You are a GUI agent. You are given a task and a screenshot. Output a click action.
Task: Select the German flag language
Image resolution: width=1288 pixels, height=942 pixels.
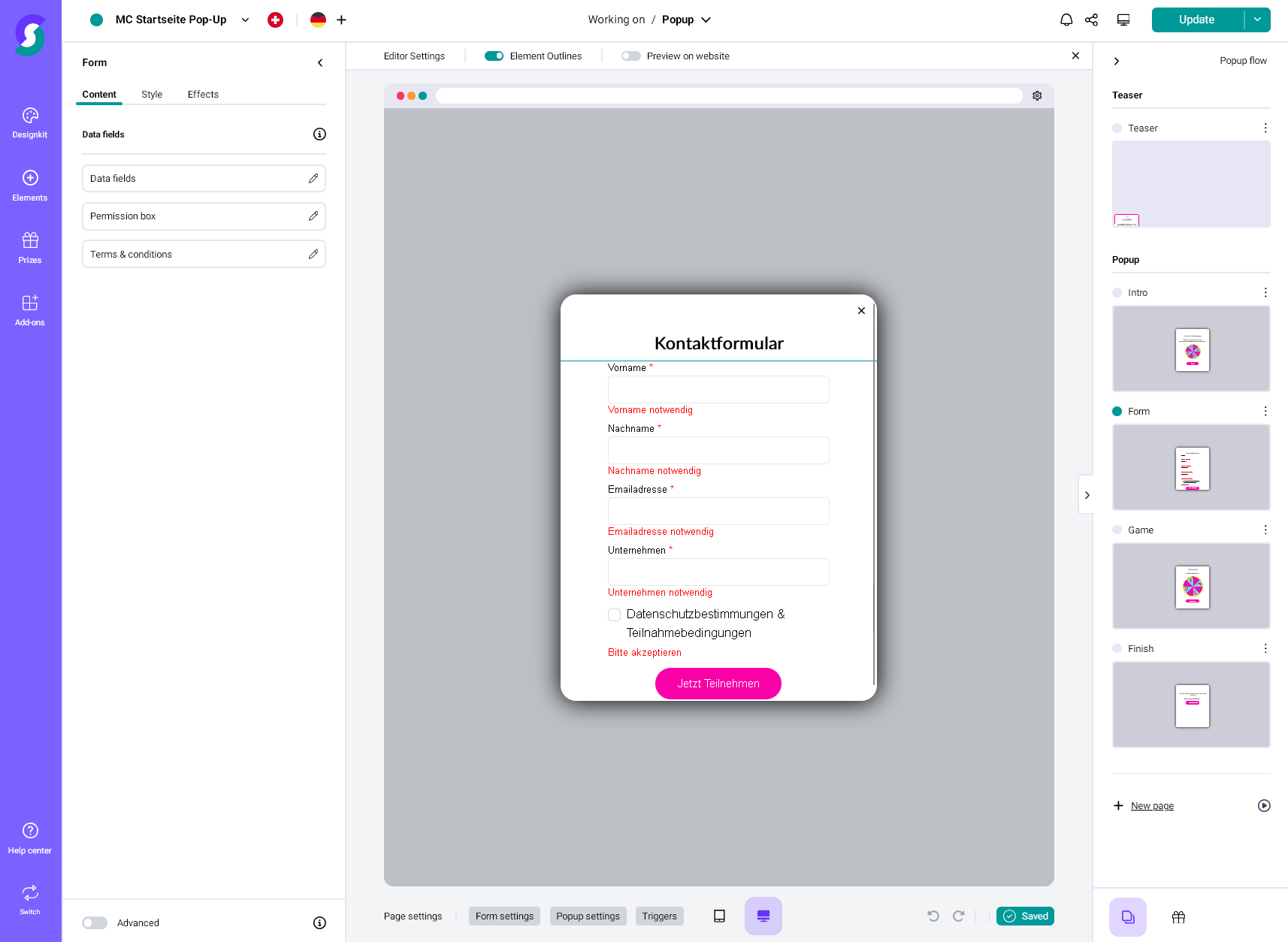pos(319,20)
